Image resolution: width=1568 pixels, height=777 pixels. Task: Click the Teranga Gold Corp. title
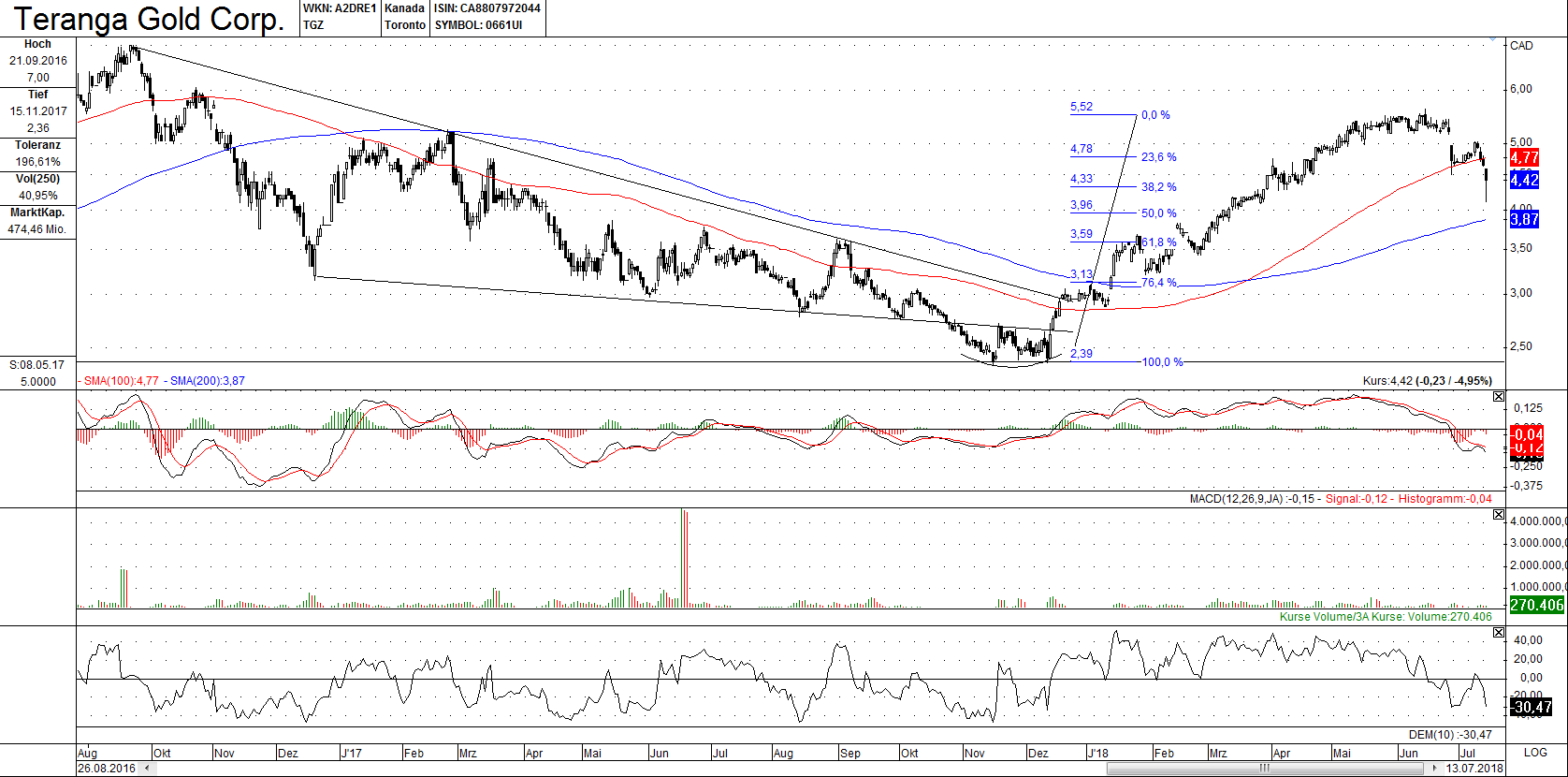coord(149,19)
